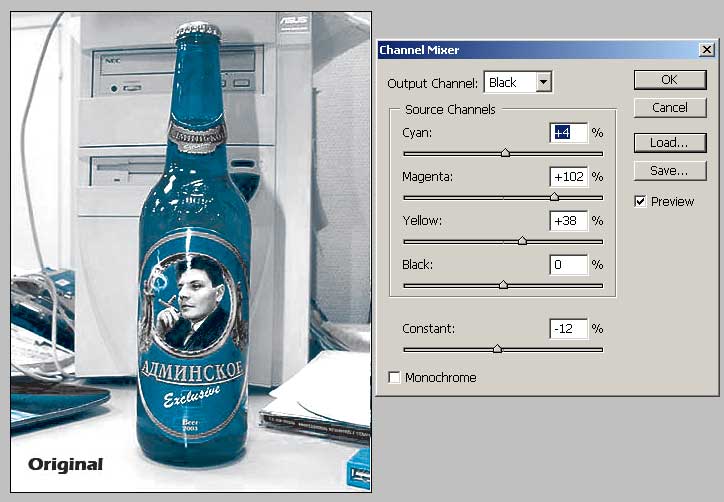Image resolution: width=724 pixels, height=502 pixels.
Task: Click the Yellow slider handle
Action: coord(522,241)
